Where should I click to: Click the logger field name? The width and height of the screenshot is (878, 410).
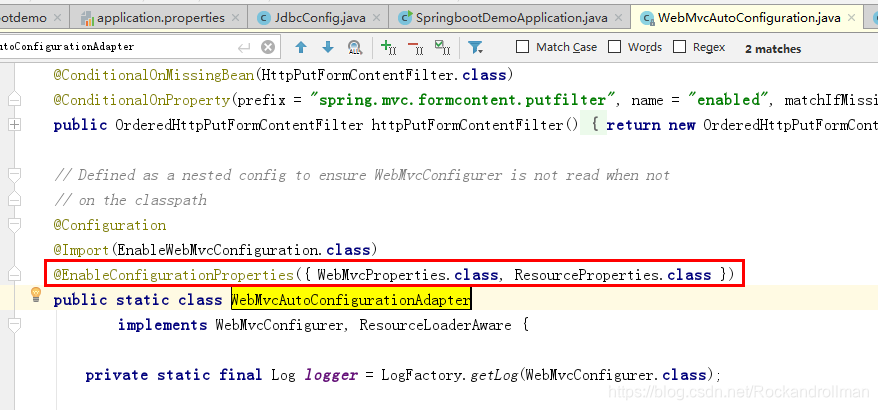(x=331, y=375)
